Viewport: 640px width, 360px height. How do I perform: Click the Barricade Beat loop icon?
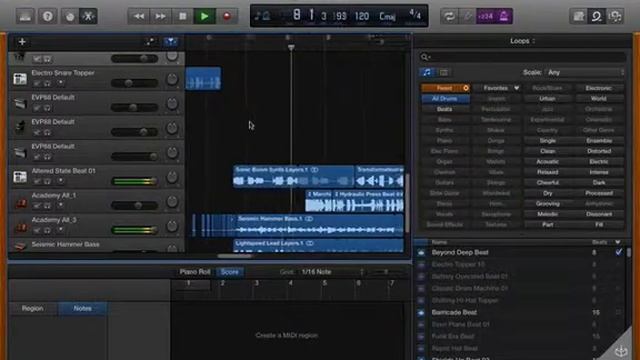(421, 313)
